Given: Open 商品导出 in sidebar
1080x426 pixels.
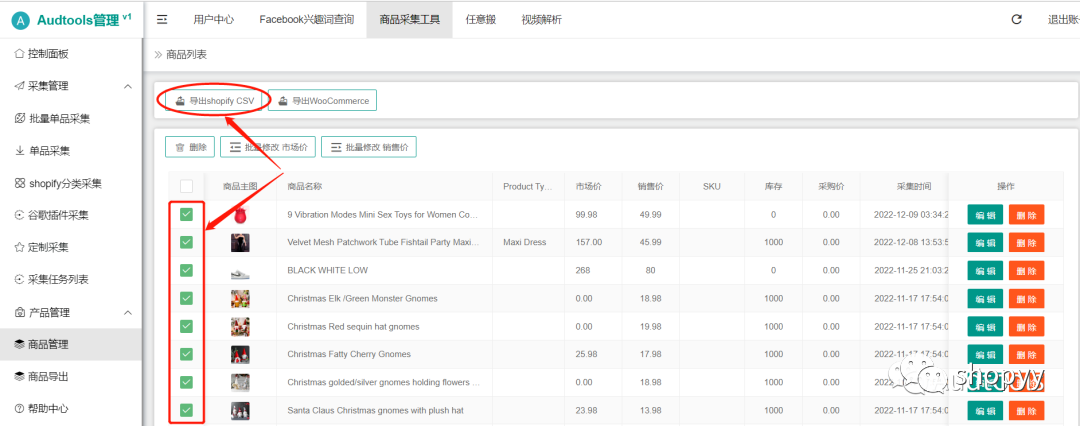Looking at the screenshot, I should (x=48, y=376).
